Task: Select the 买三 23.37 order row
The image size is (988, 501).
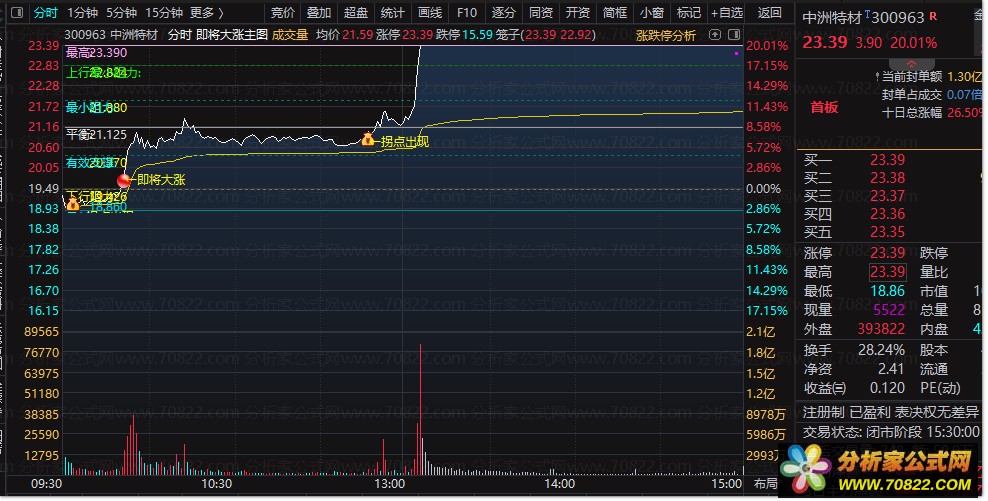Action: tap(854, 196)
